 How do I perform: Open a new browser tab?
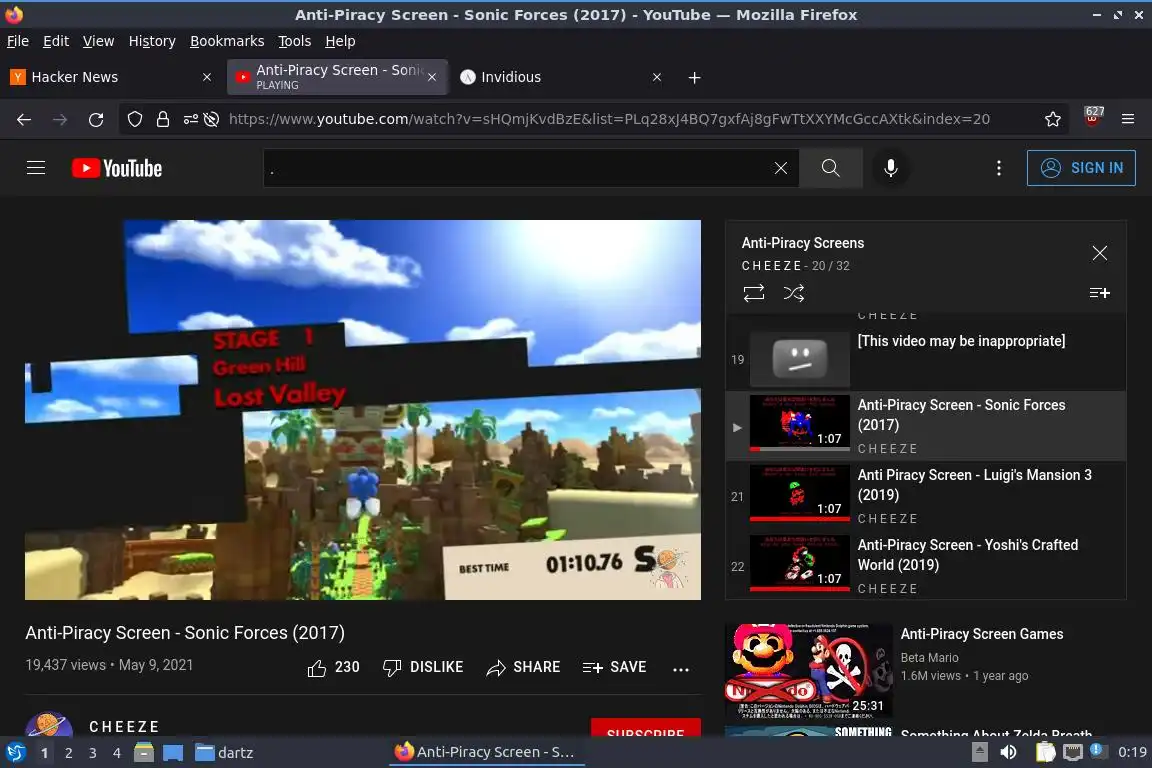click(x=694, y=77)
